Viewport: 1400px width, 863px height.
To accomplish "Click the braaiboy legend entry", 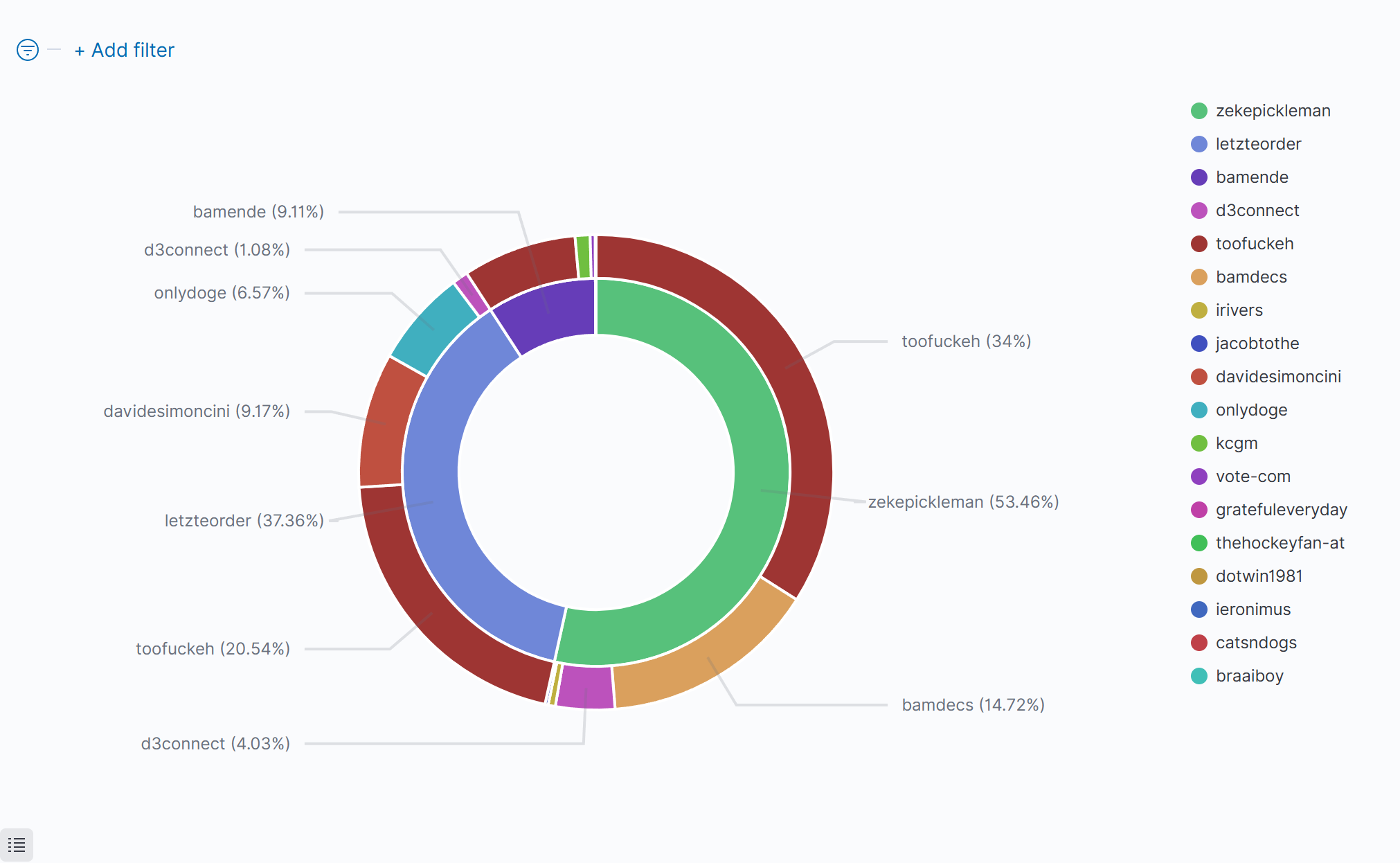I will pos(1249,676).
